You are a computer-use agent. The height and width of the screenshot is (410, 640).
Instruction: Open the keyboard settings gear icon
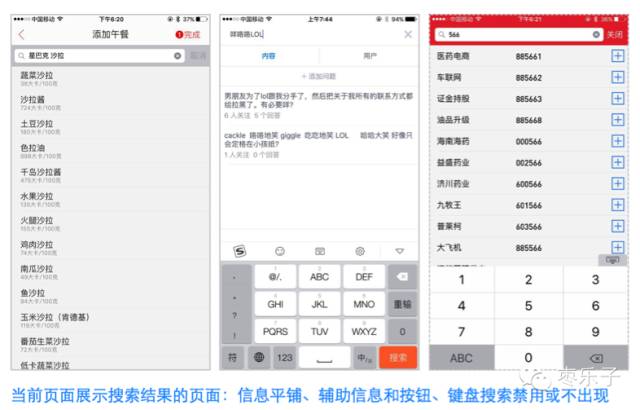point(360,251)
